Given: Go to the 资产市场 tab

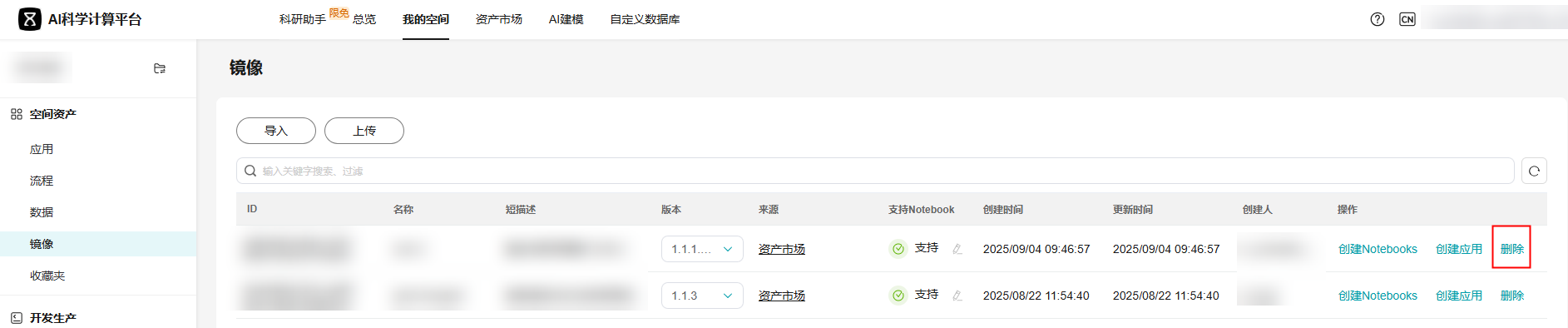Looking at the screenshot, I should (x=499, y=19).
